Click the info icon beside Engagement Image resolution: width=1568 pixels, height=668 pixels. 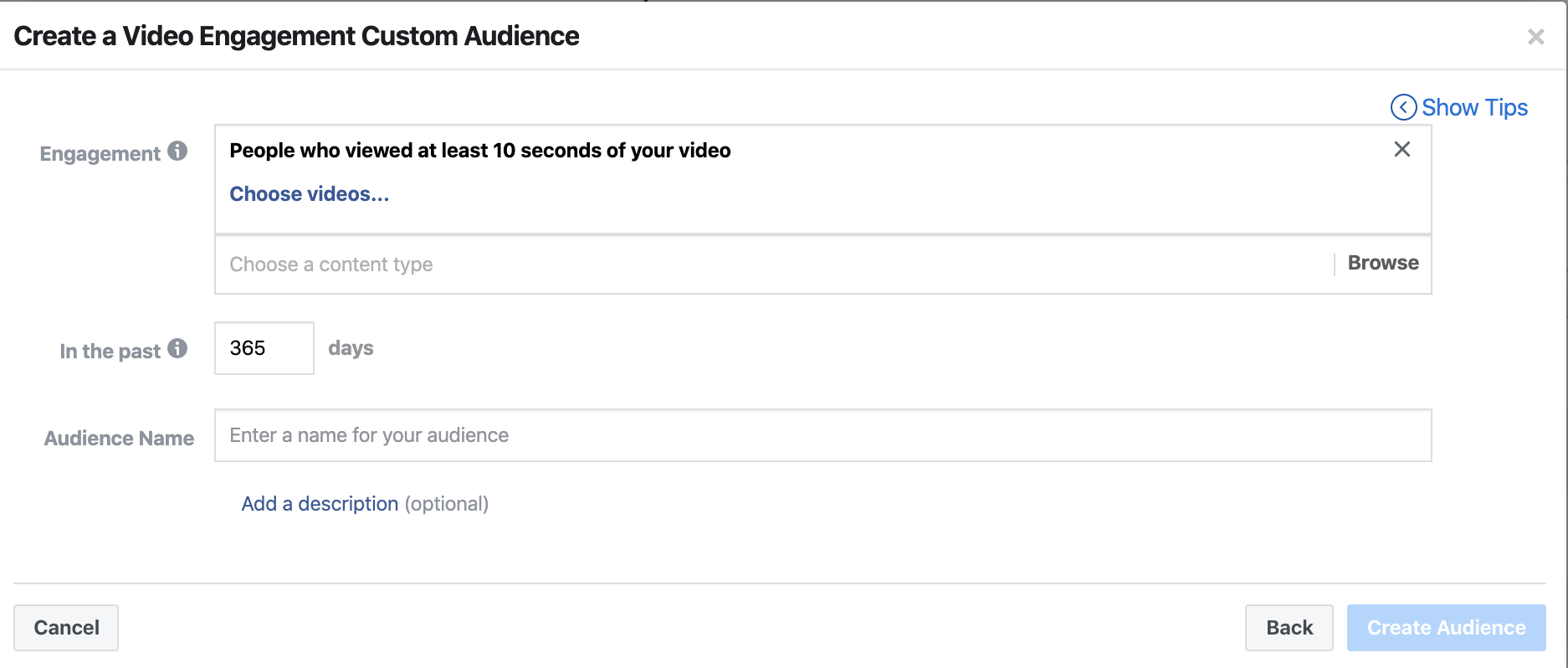click(x=177, y=151)
